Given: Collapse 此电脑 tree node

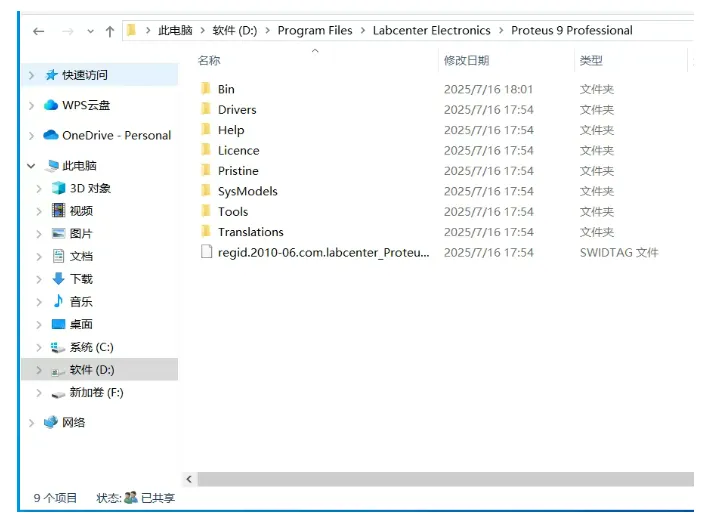Looking at the screenshot, I should click(x=31, y=166).
